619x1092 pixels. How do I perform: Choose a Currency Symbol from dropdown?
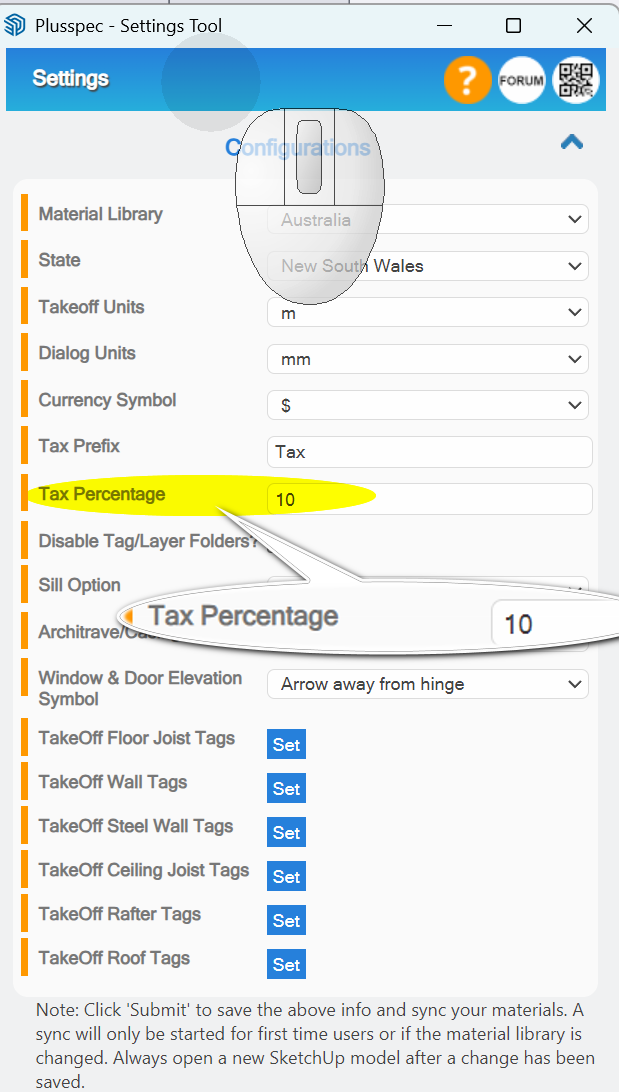pos(428,405)
